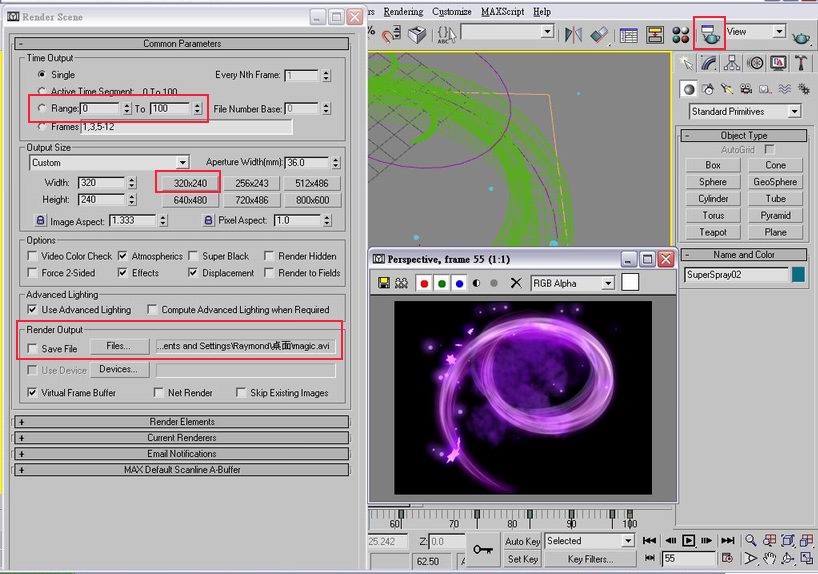Click the Mirror tool icon
Image resolution: width=818 pixels, height=574 pixels.
[573, 35]
